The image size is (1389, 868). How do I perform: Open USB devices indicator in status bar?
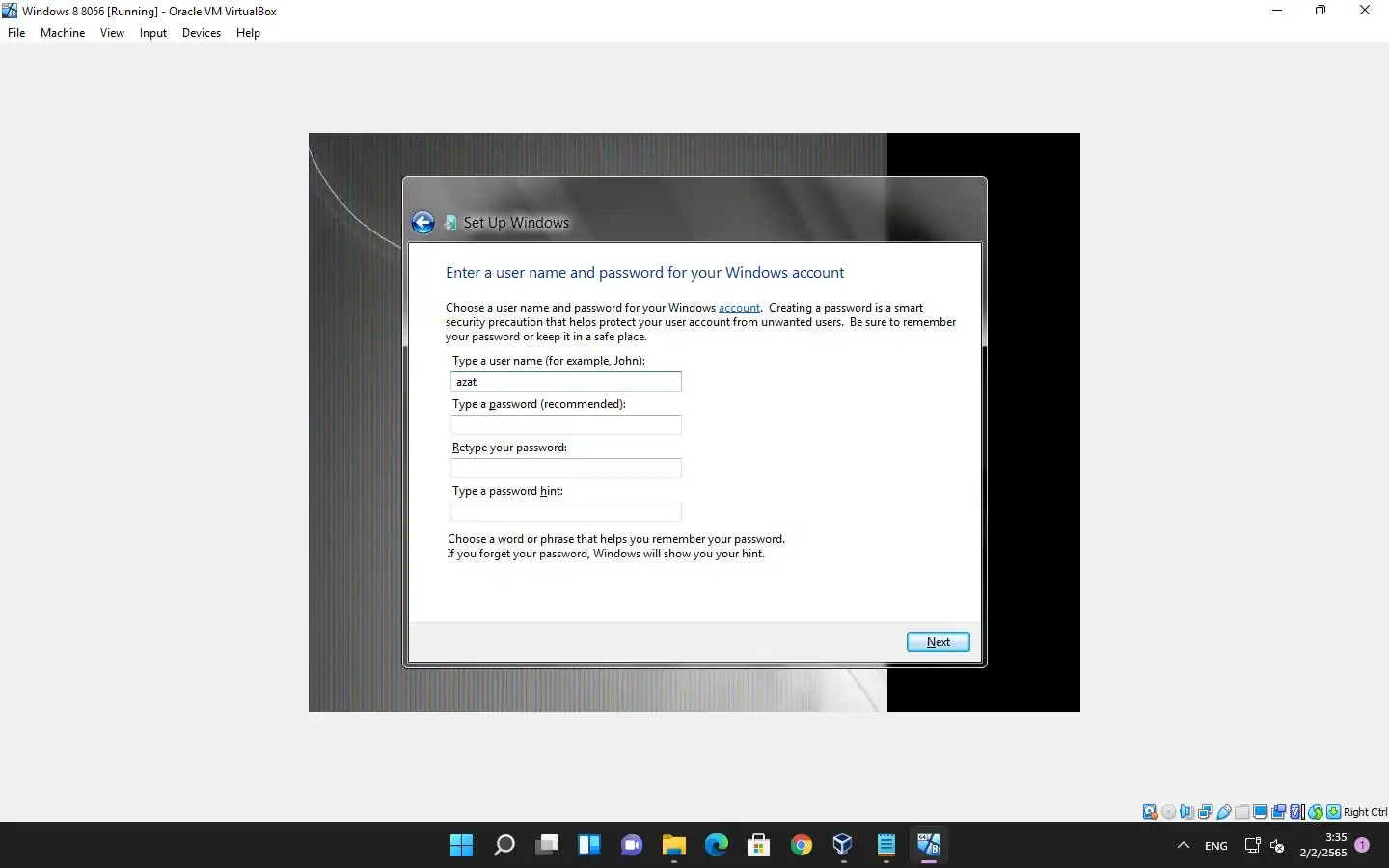(1224, 812)
